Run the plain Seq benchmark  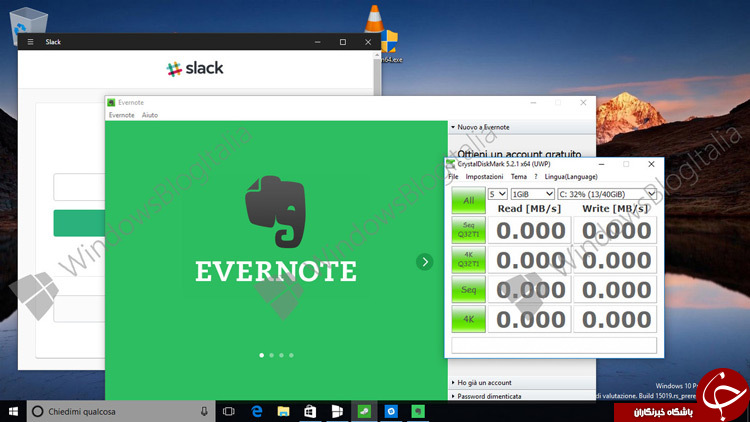pyautogui.click(x=468, y=289)
